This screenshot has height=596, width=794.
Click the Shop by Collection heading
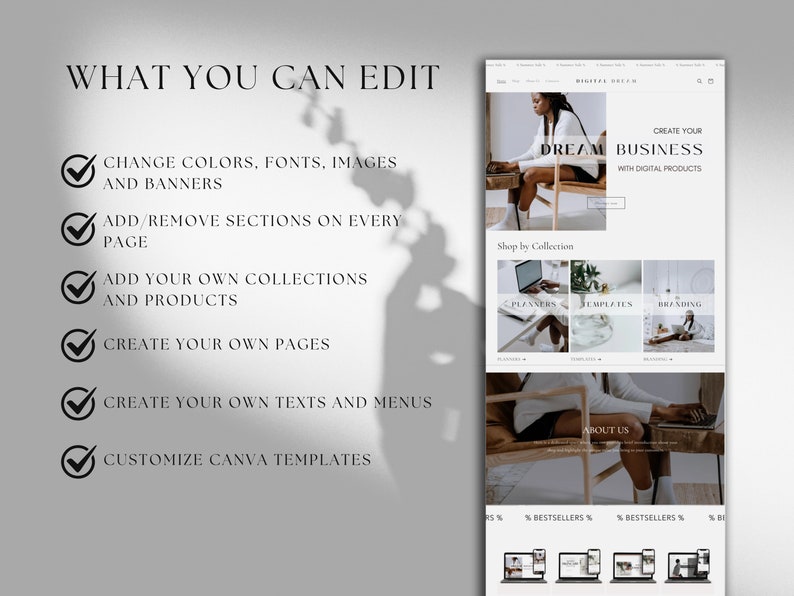[x=535, y=246]
